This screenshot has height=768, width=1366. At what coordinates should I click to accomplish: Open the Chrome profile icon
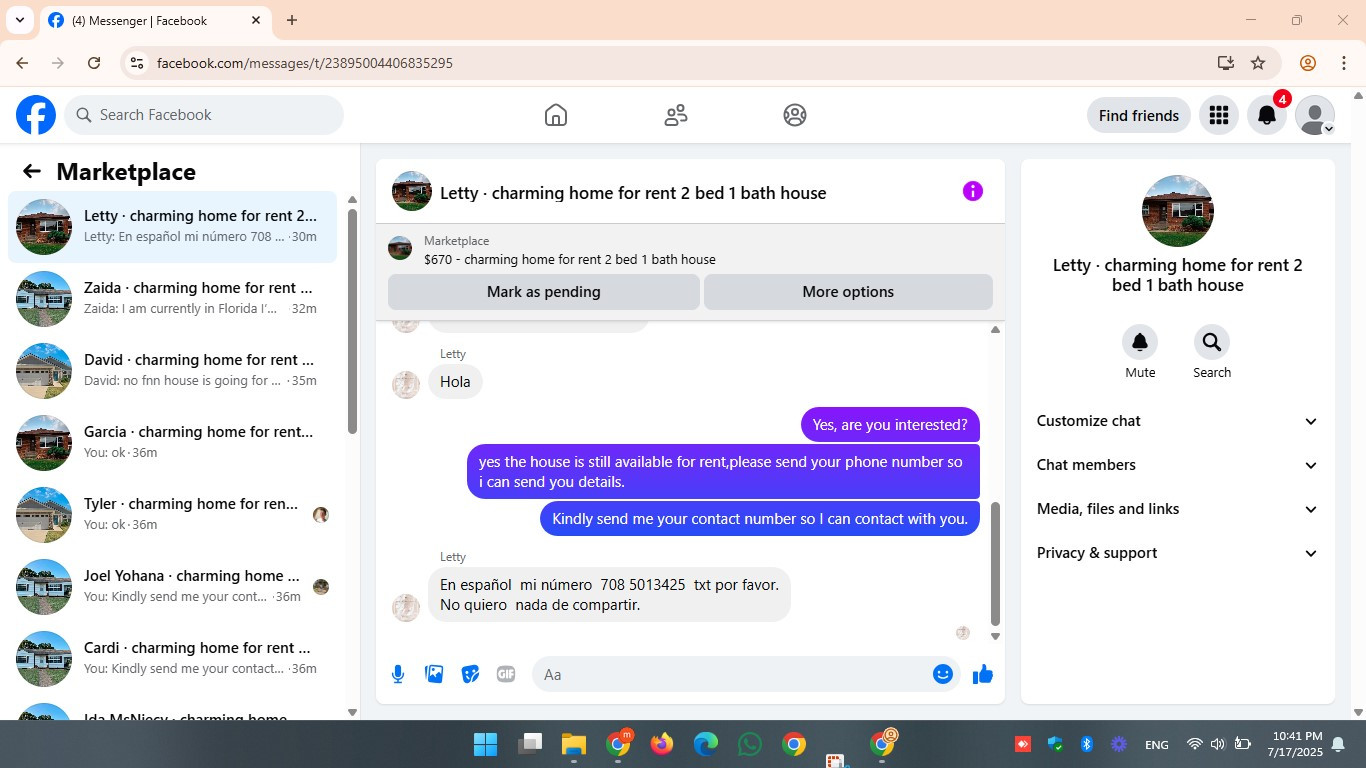pos(1308,63)
